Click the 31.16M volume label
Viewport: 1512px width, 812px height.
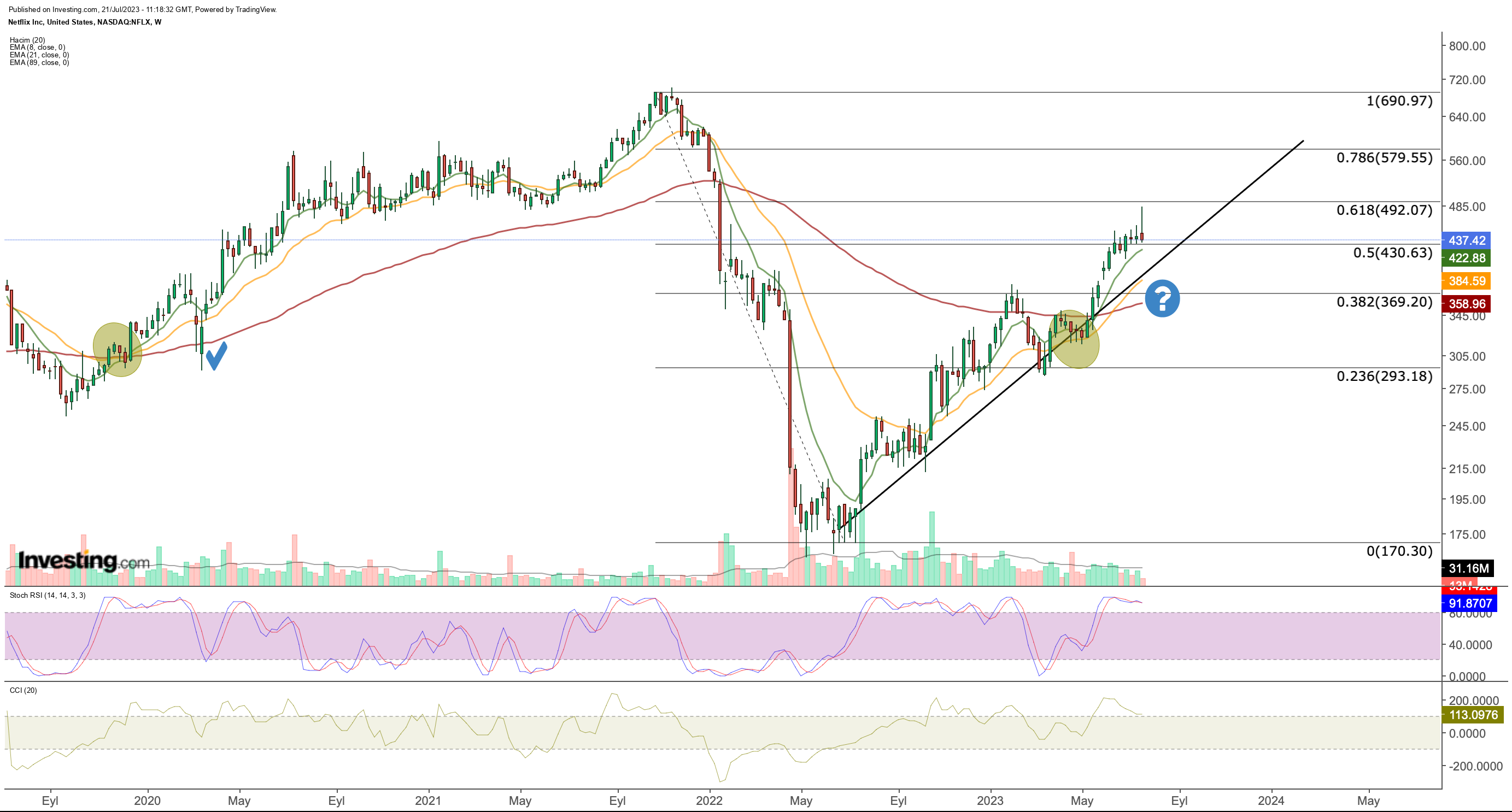(1467, 568)
